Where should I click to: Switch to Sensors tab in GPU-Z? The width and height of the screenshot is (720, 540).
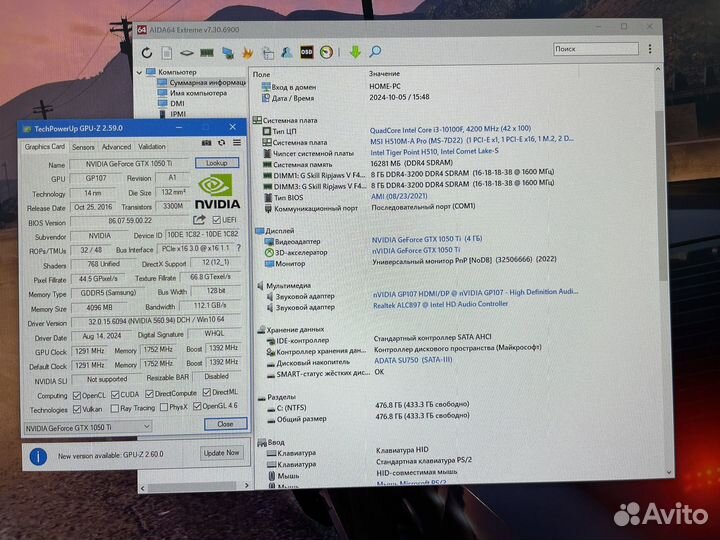83,147
